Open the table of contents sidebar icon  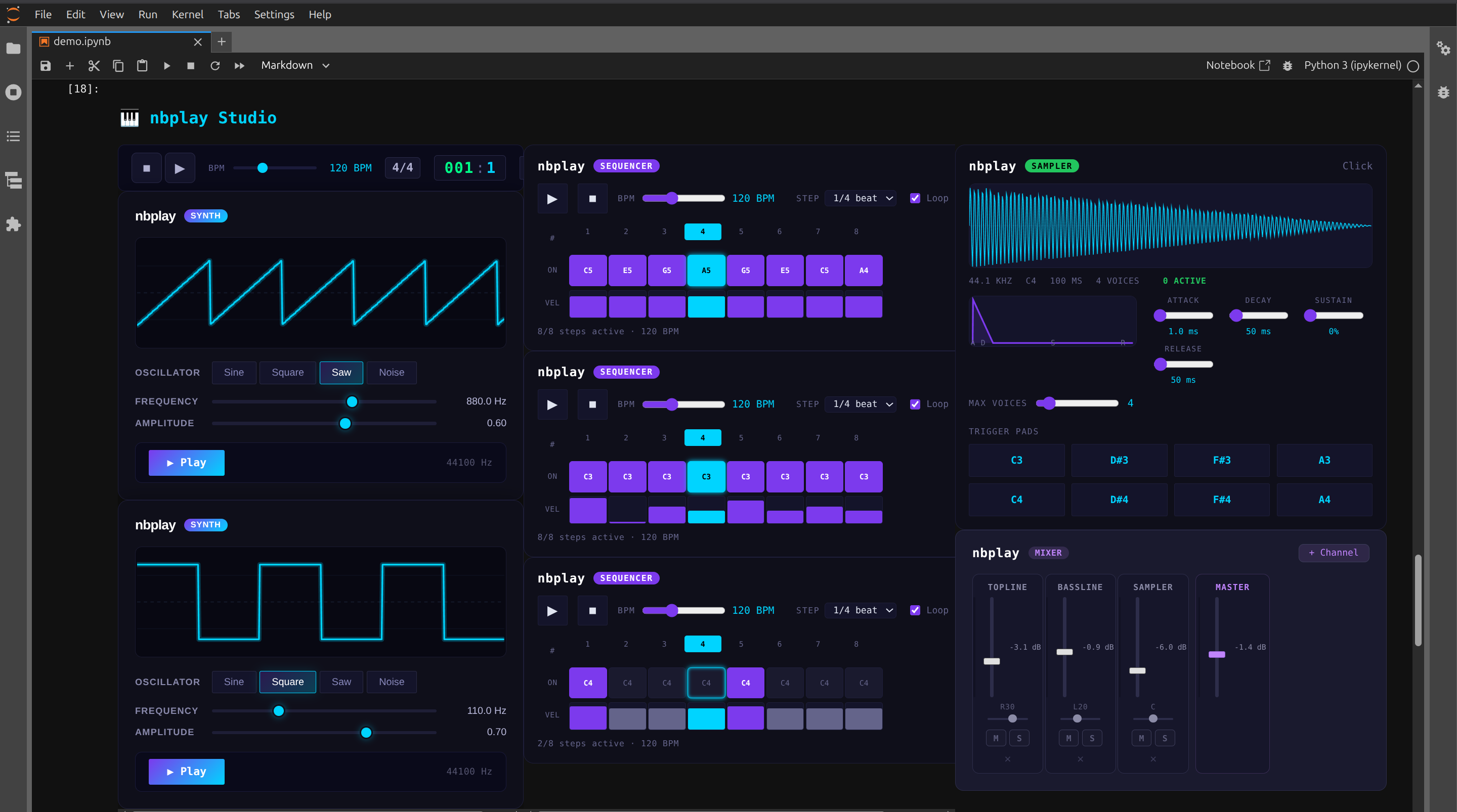pyautogui.click(x=13, y=137)
